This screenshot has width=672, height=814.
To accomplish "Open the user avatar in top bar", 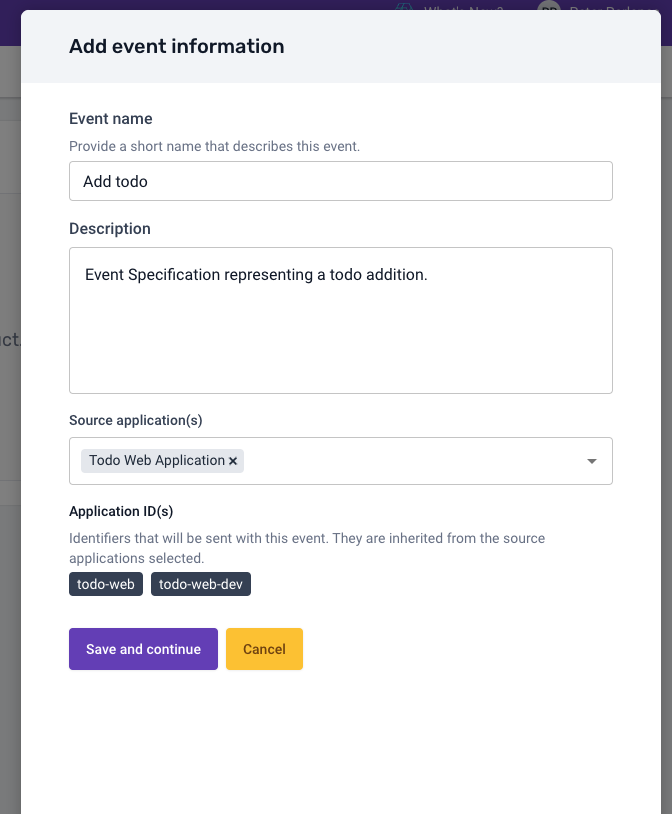I will point(549,6).
